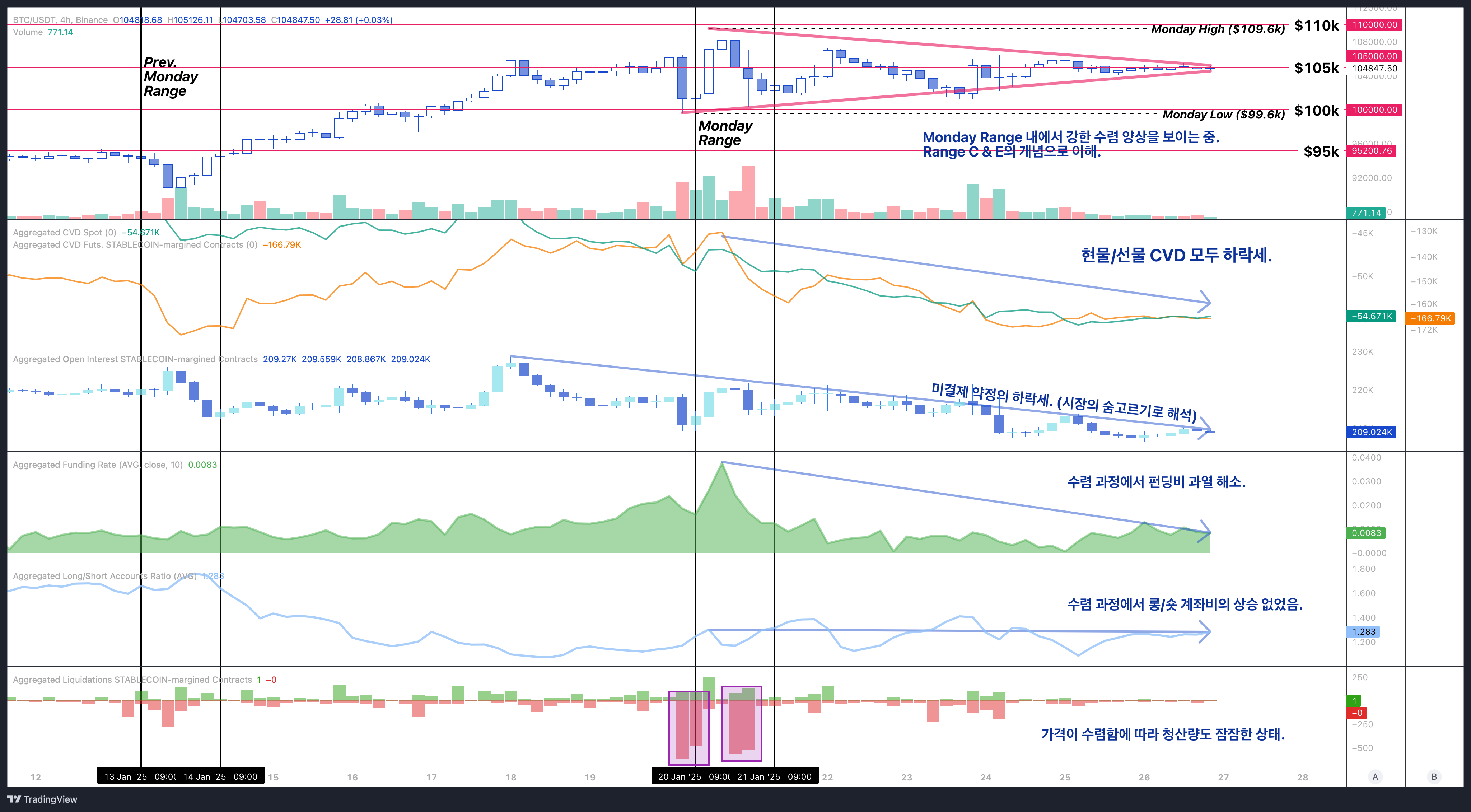Select the Aggregated CVD Spot legend
The height and width of the screenshot is (812, 1471).
coord(64,232)
